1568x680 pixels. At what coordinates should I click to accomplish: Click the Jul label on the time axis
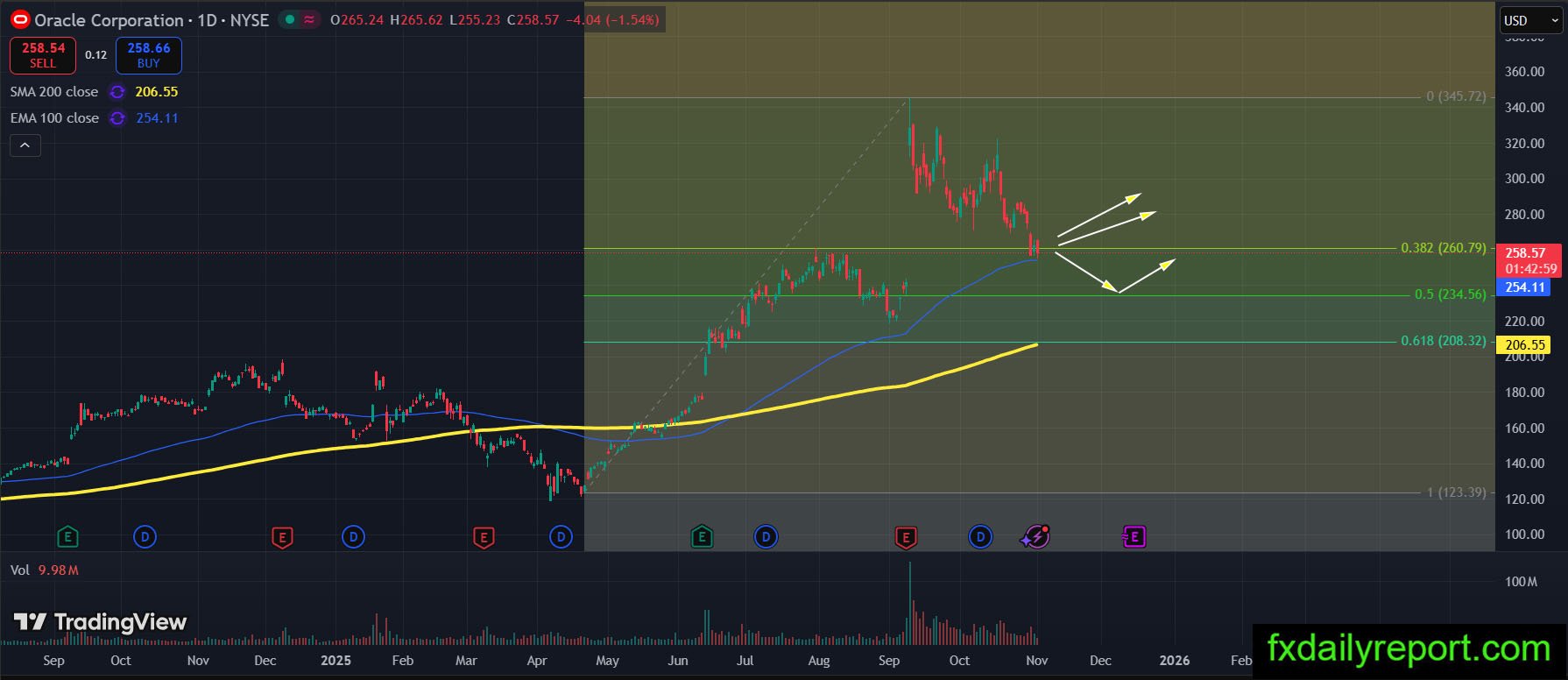tap(745, 661)
